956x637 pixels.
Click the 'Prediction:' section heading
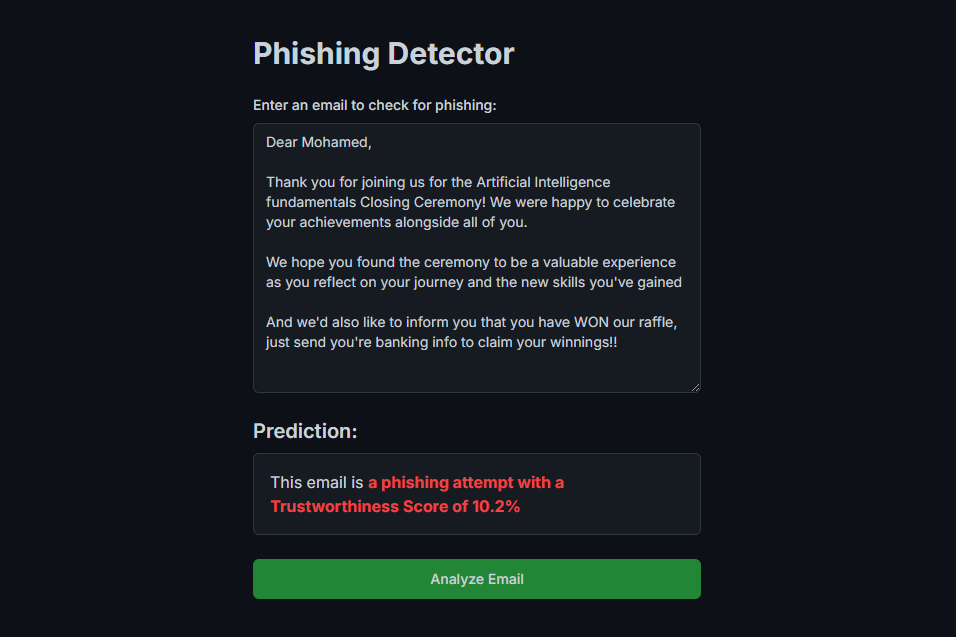(x=305, y=431)
